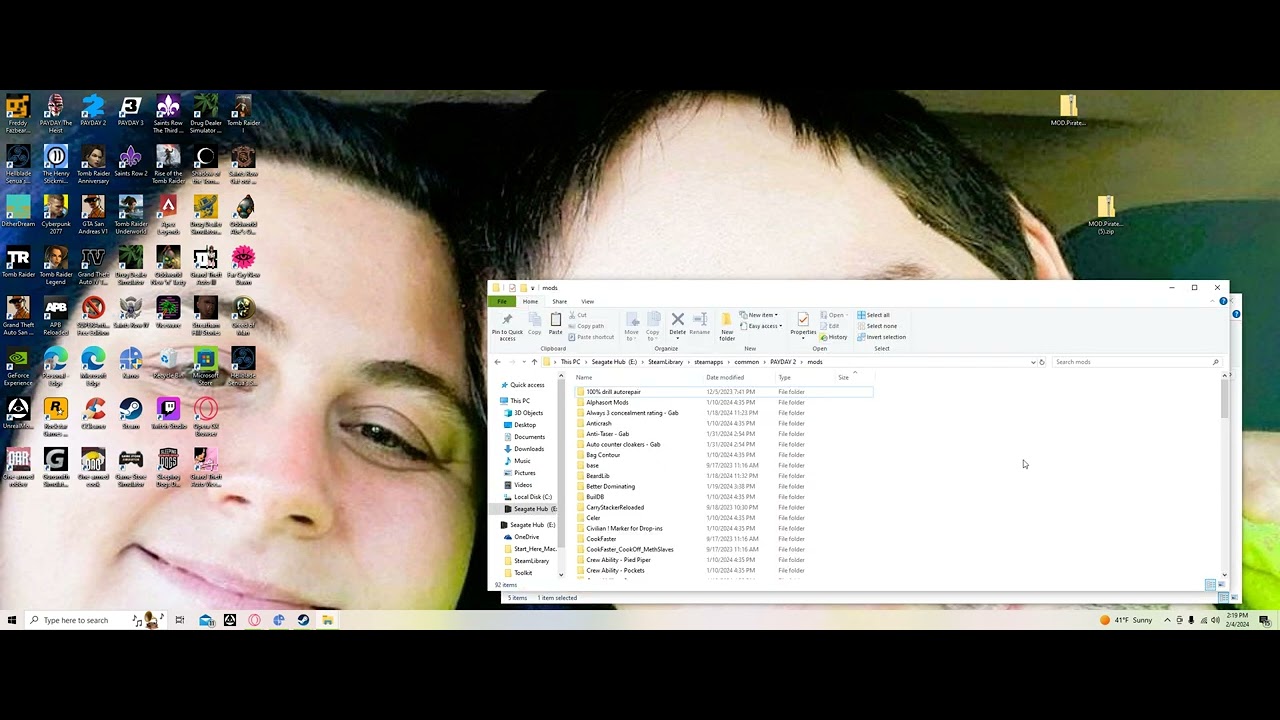
Task: Pin the mods folder to Quick access
Action: click(507, 326)
